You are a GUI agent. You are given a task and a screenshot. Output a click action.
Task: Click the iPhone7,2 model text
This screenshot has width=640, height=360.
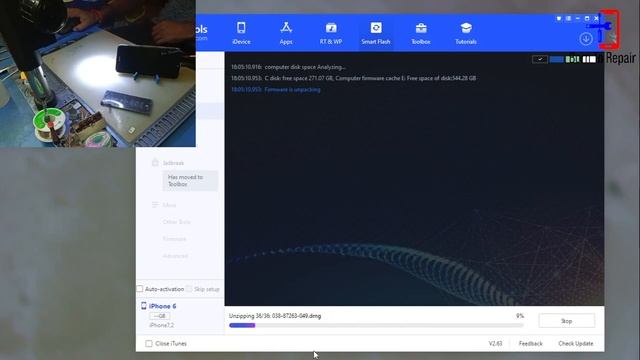pyautogui.click(x=161, y=325)
